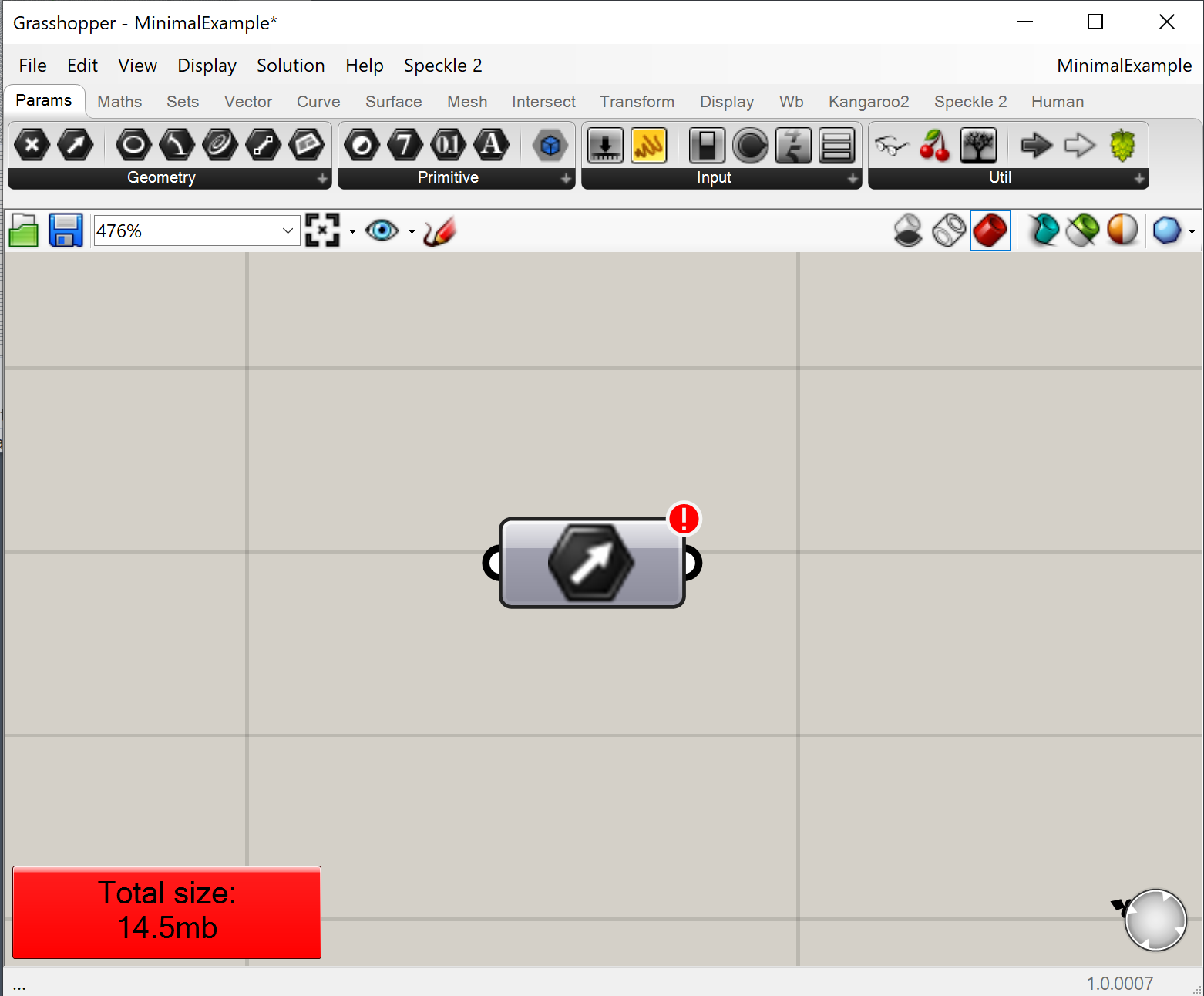Click the red Total size 14.5mb widget

point(166,912)
